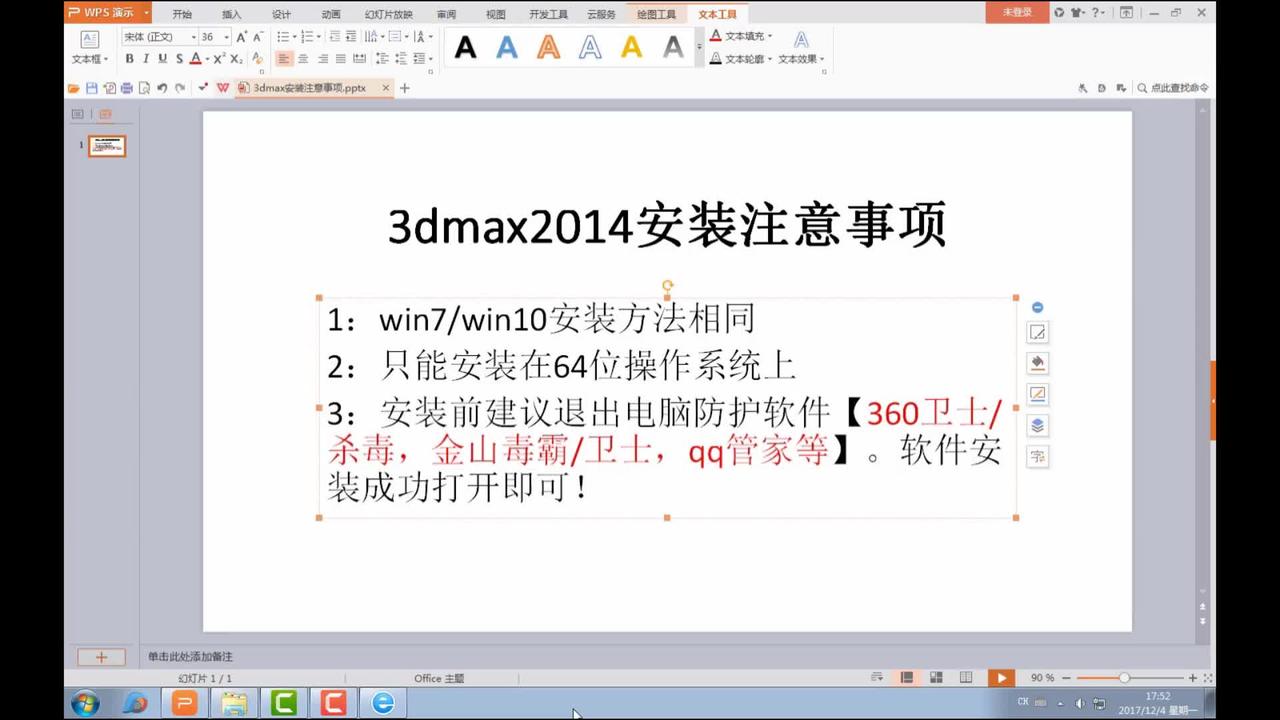Click the Save icon in quick access toolbar

pyautogui.click(x=90, y=88)
